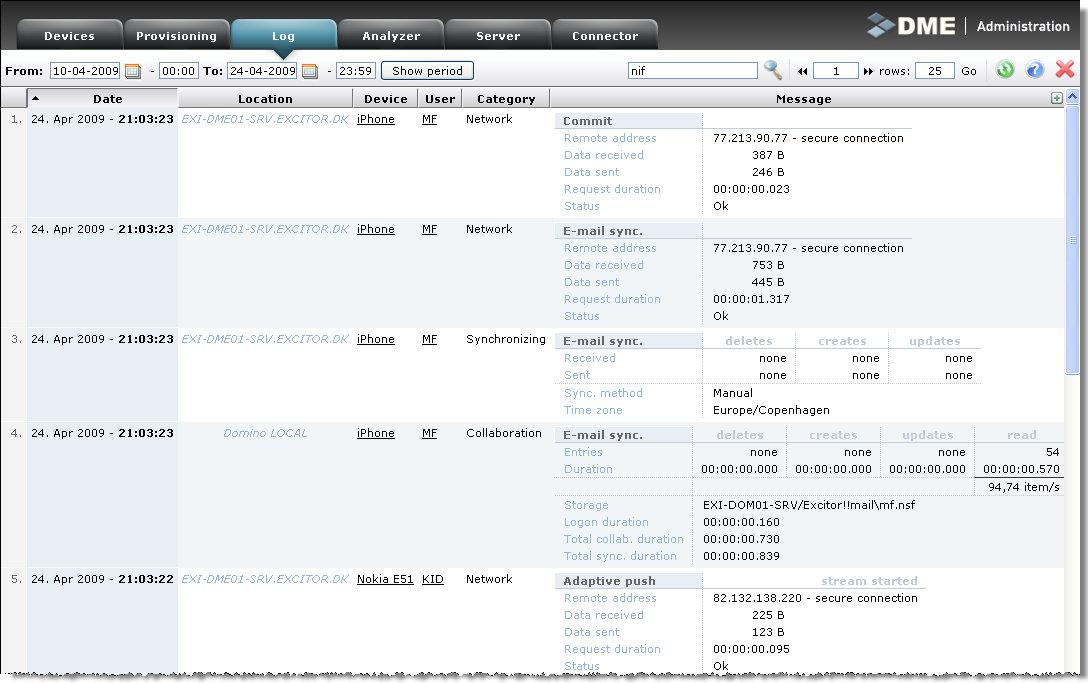This screenshot has width=1088, height=683.
Task: Click the search text field containing nif
Action: click(x=692, y=71)
